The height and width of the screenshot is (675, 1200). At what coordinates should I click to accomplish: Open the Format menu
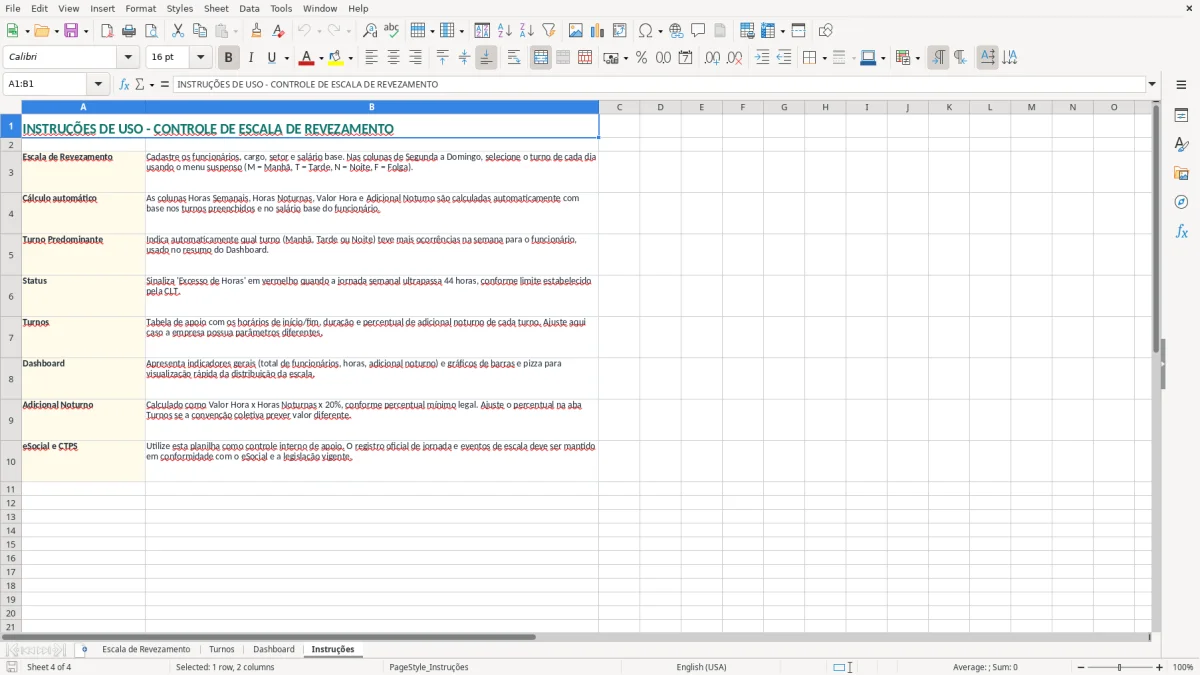pos(141,8)
